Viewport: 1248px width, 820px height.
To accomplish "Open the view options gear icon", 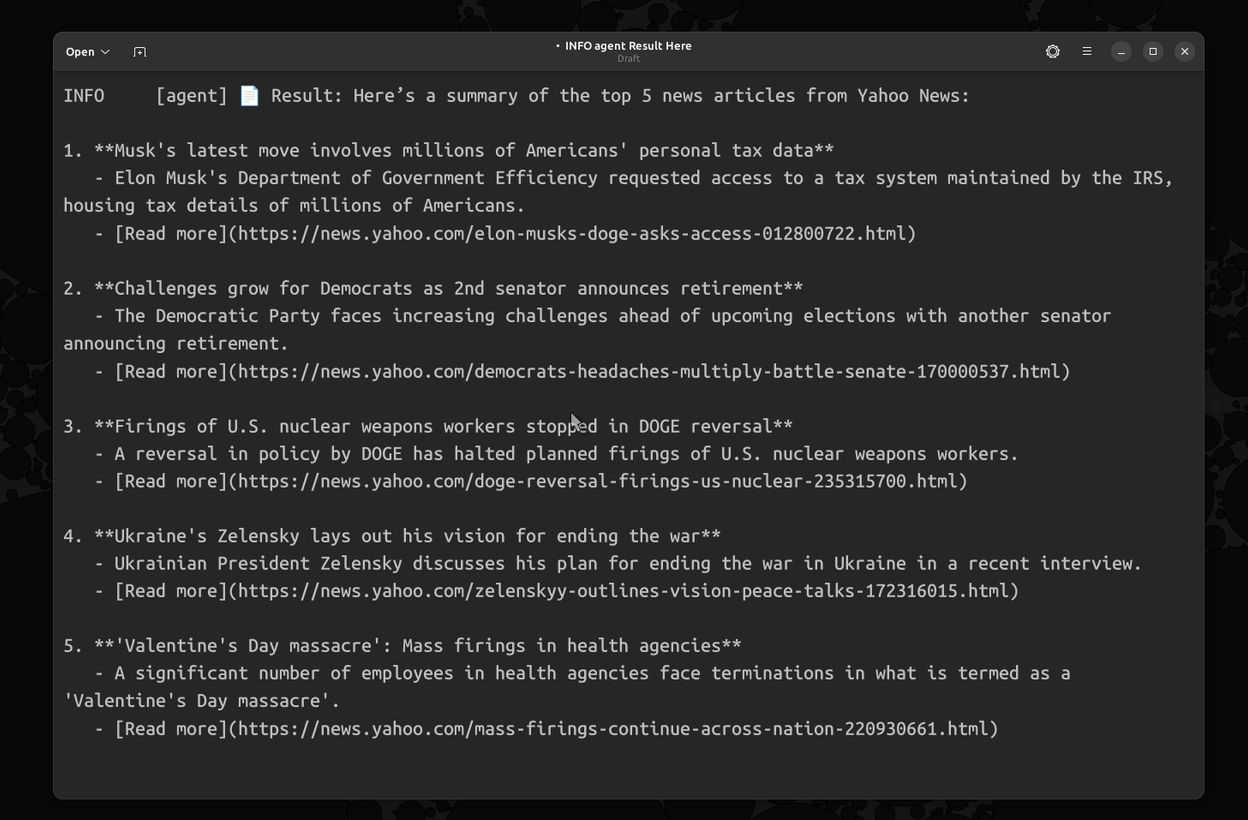I will click(x=1053, y=52).
